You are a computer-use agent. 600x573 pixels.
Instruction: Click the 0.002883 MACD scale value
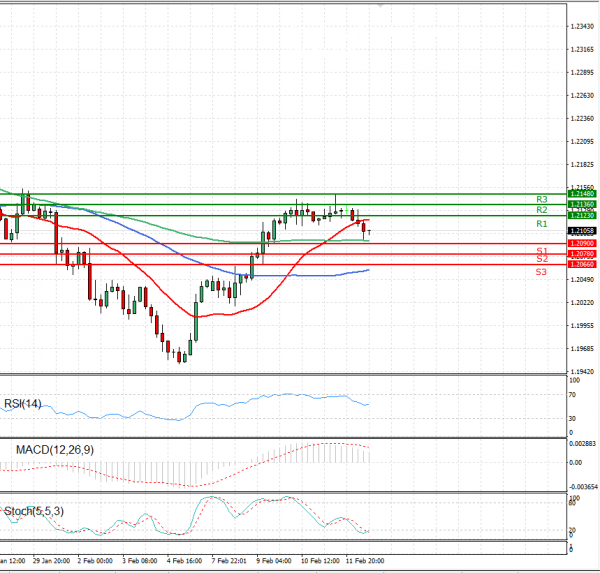pyautogui.click(x=583, y=444)
